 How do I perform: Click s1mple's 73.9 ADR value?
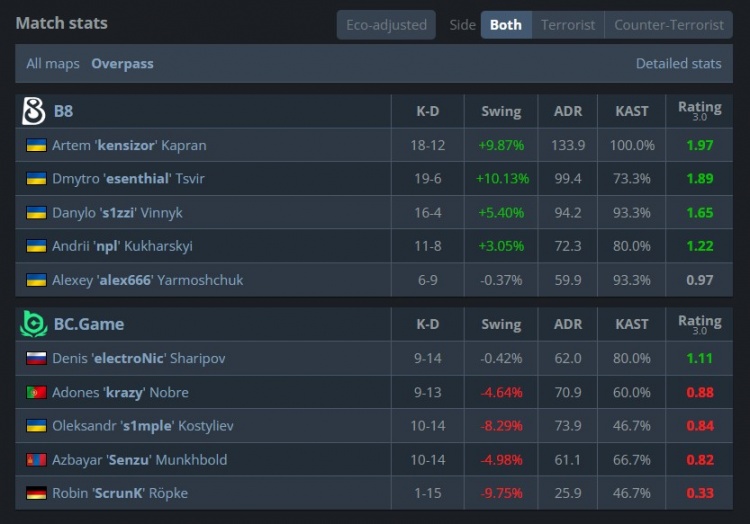pos(568,426)
